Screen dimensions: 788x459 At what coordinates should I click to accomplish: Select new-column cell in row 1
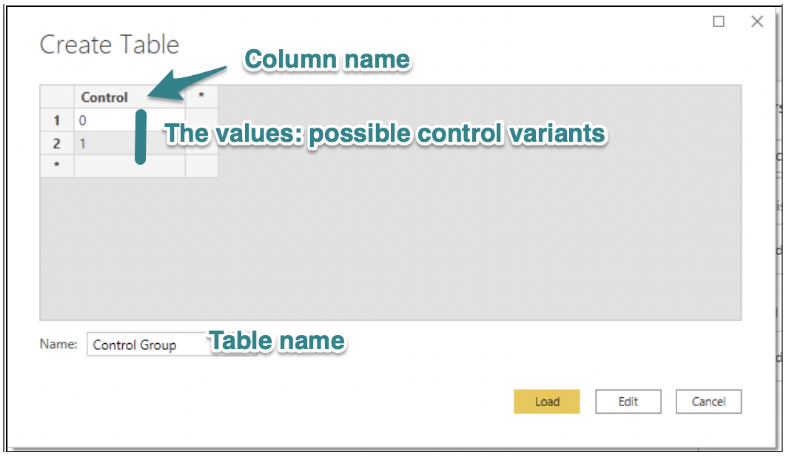click(202, 120)
